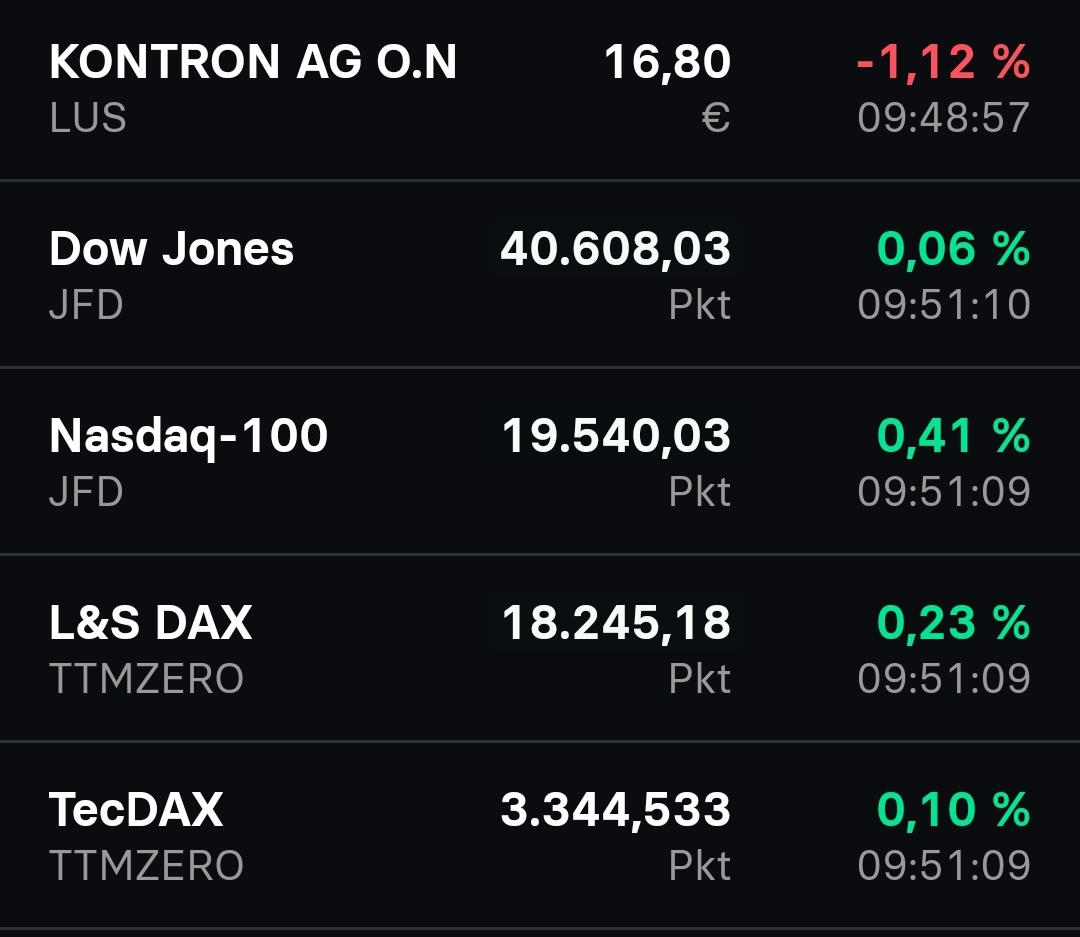Click the Dow Jones value 40.608,03

pyautogui.click(x=614, y=249)
